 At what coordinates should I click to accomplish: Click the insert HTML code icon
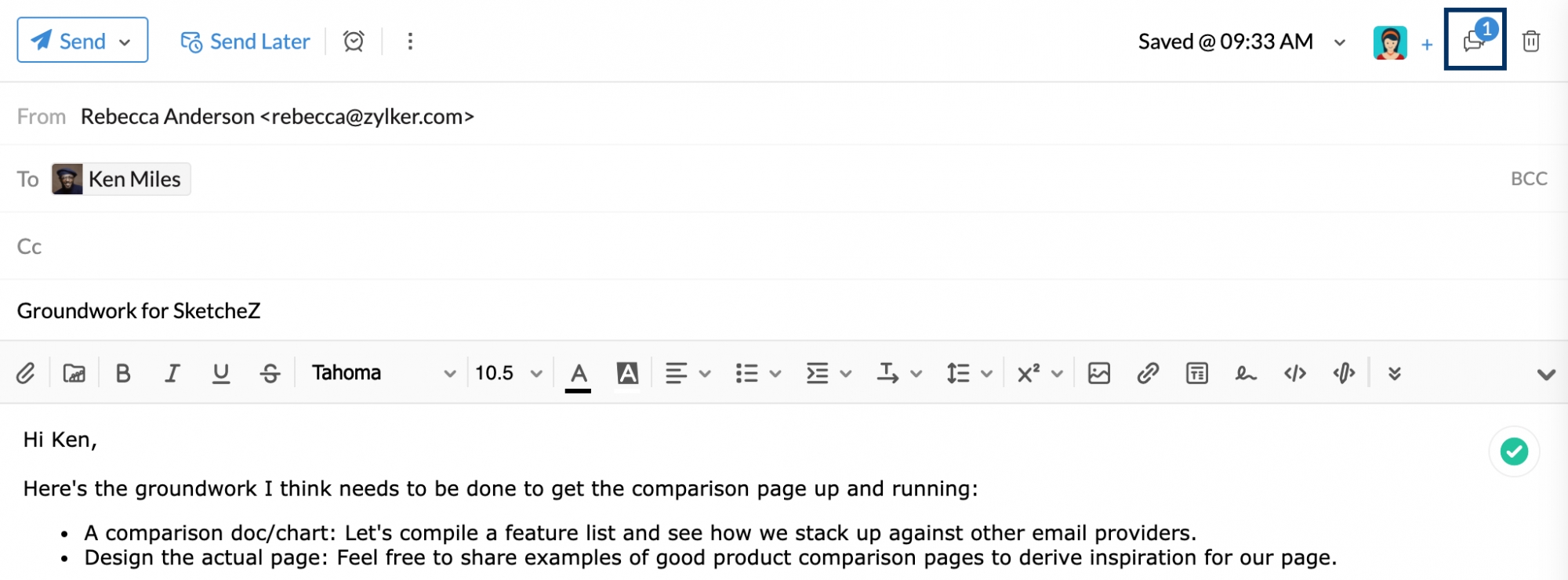[x=1295, y=373]
